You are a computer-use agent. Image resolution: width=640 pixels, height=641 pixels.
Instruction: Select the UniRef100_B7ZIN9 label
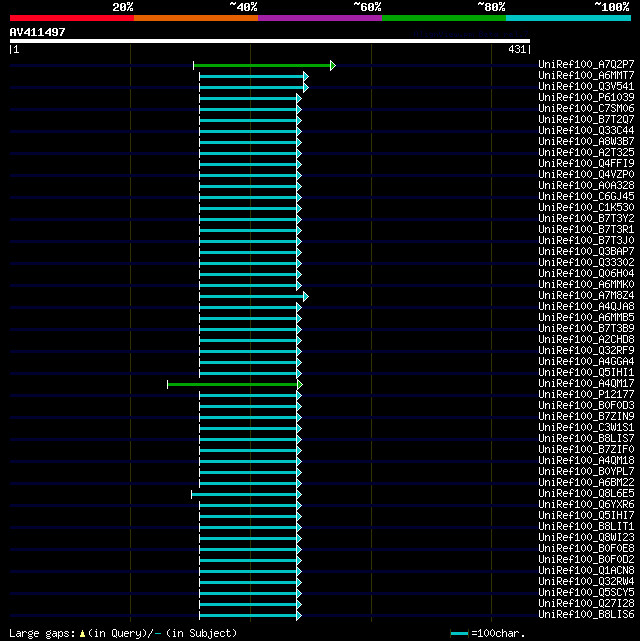[x=586, y=417]
